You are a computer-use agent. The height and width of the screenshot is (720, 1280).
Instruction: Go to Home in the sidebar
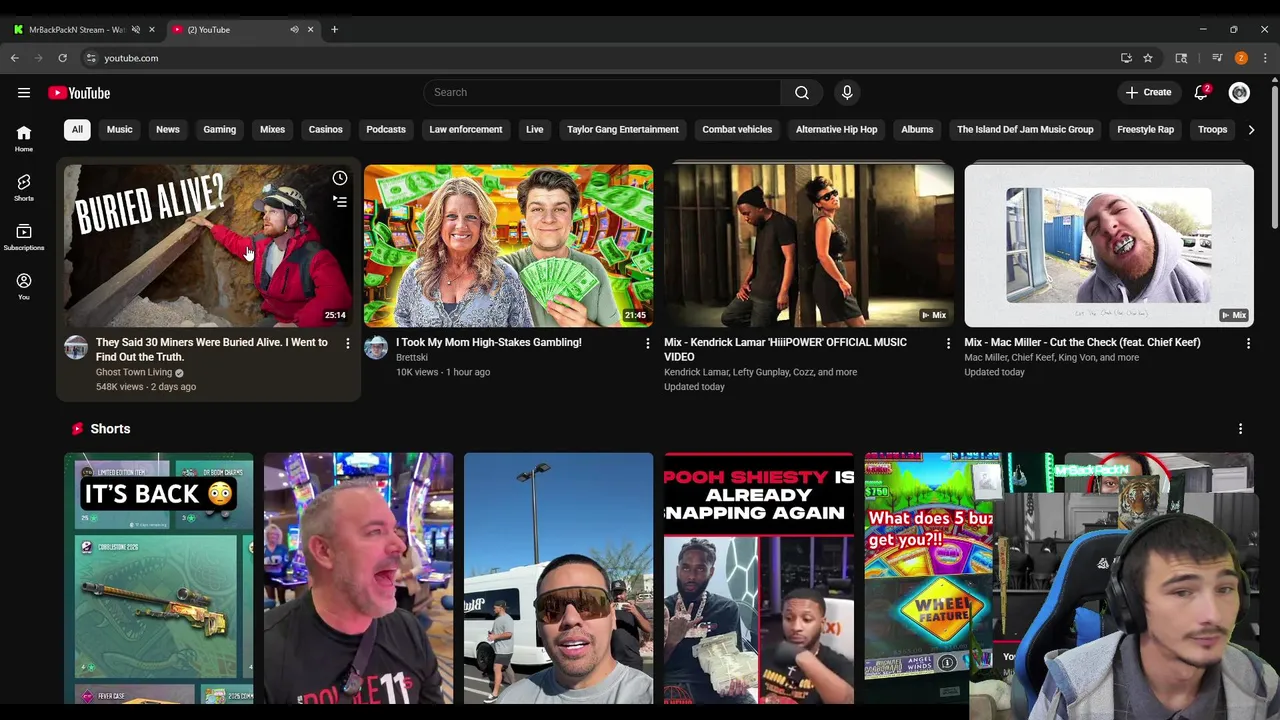point(24,139)
